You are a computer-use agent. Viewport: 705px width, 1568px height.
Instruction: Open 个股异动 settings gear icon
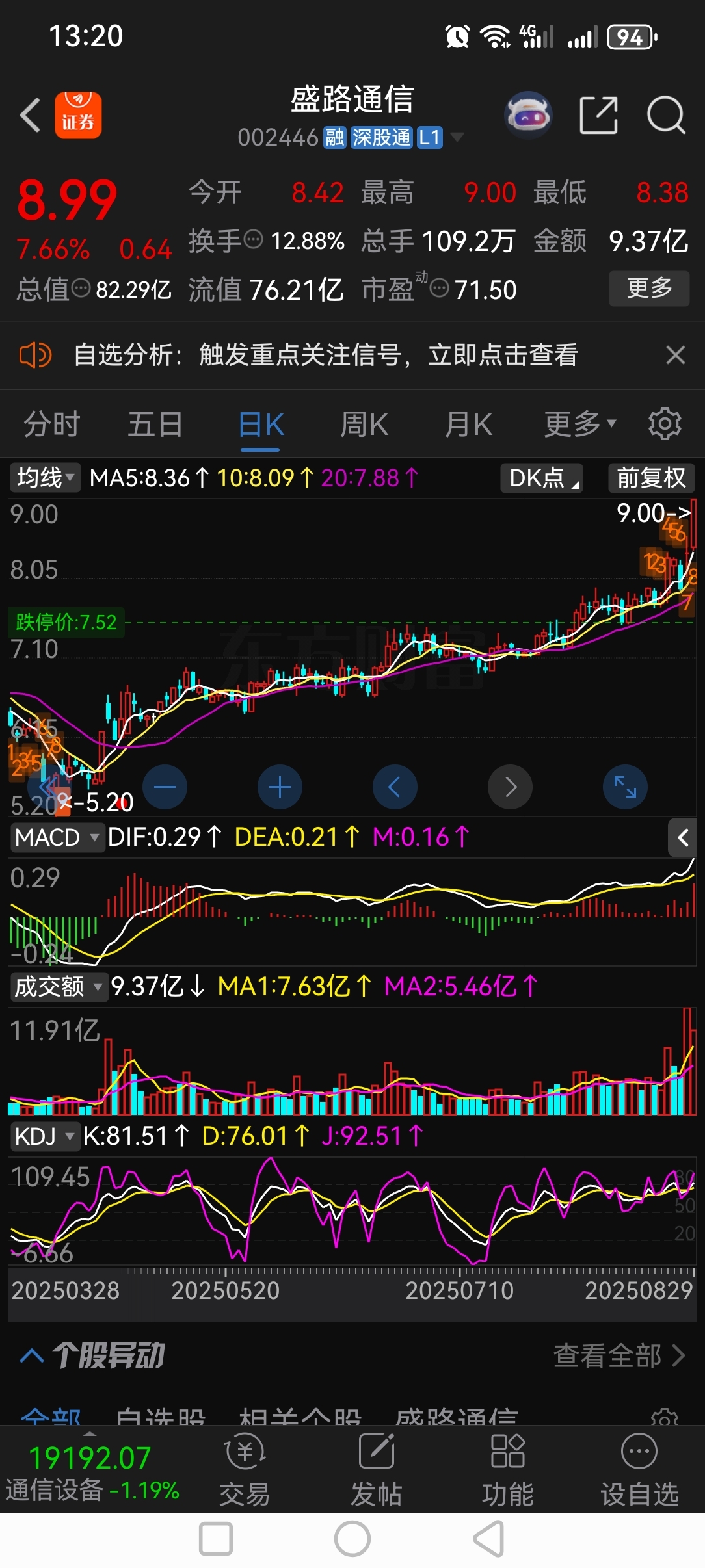pyautogui.click(x=665, y=1418)
